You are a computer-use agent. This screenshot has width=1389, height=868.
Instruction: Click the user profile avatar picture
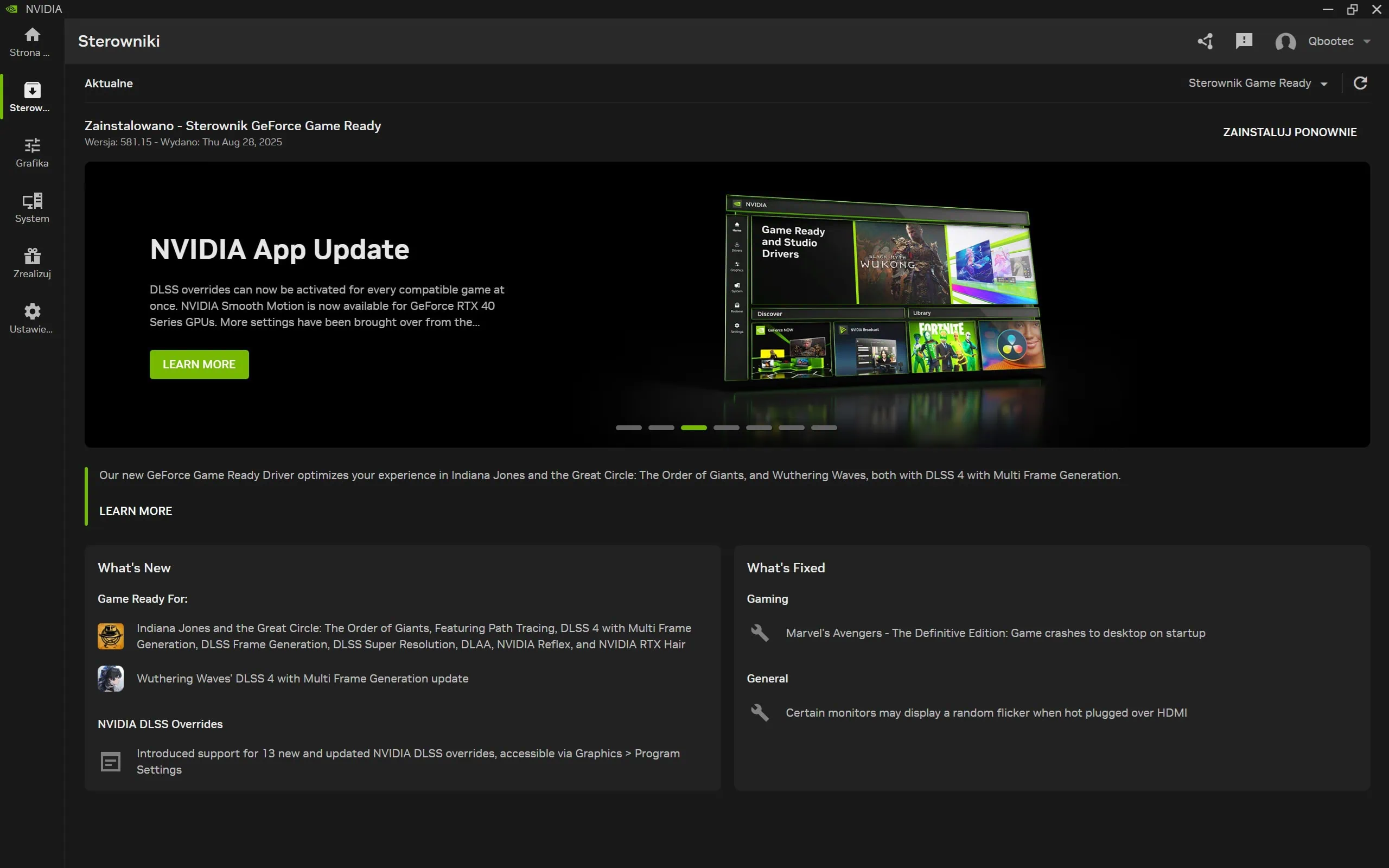click(1286, 41)
